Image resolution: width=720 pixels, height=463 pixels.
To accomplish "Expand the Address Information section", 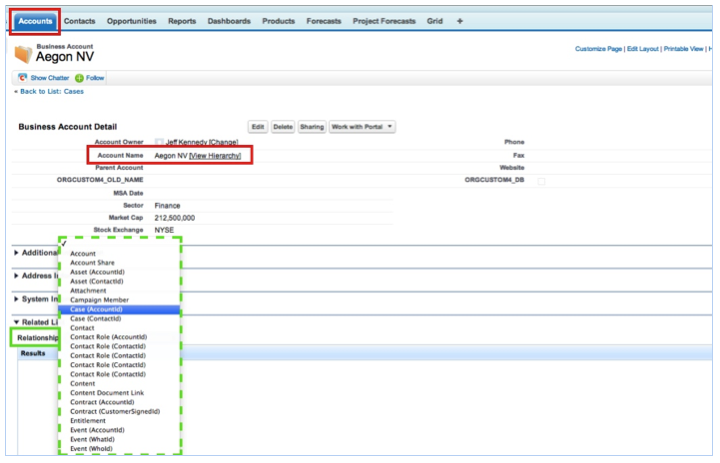I will pos(17,275).
